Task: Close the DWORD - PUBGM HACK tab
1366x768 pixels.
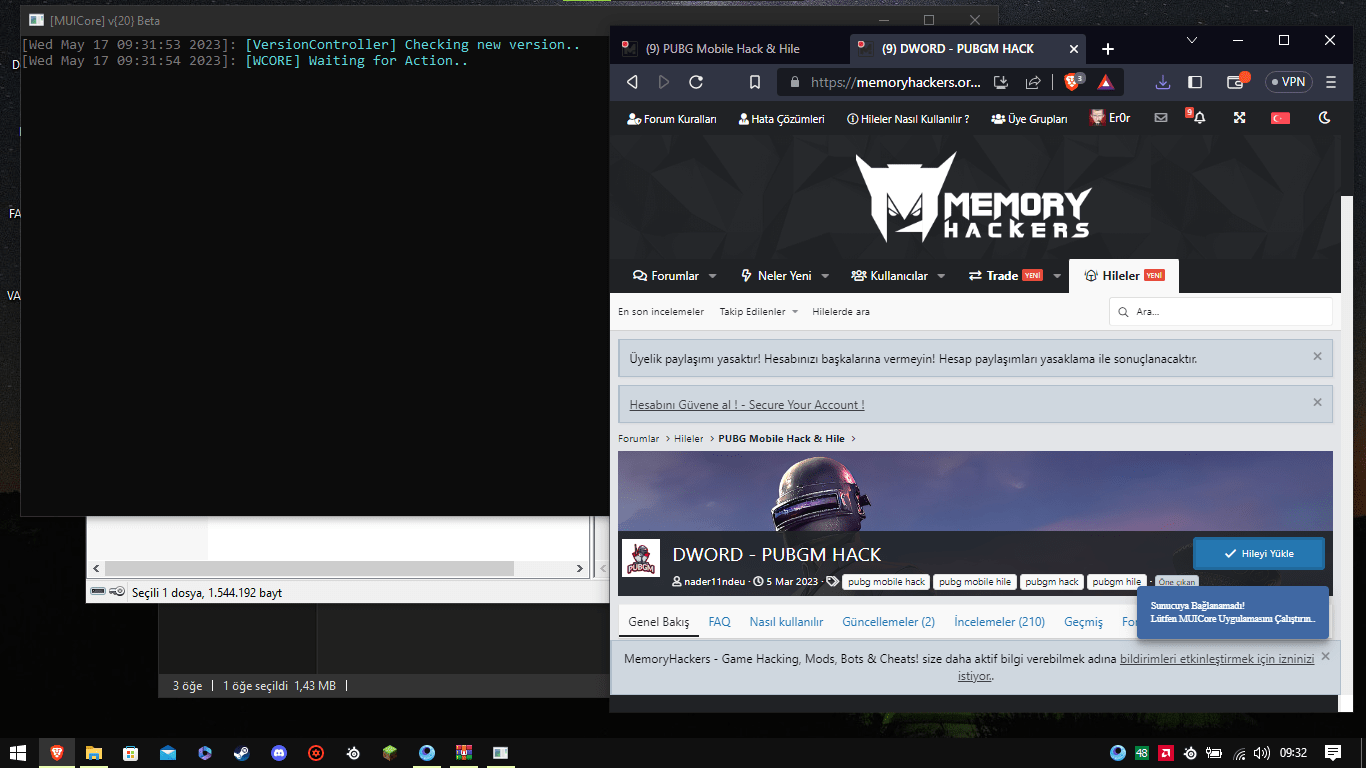Action: pos(1074,48)
